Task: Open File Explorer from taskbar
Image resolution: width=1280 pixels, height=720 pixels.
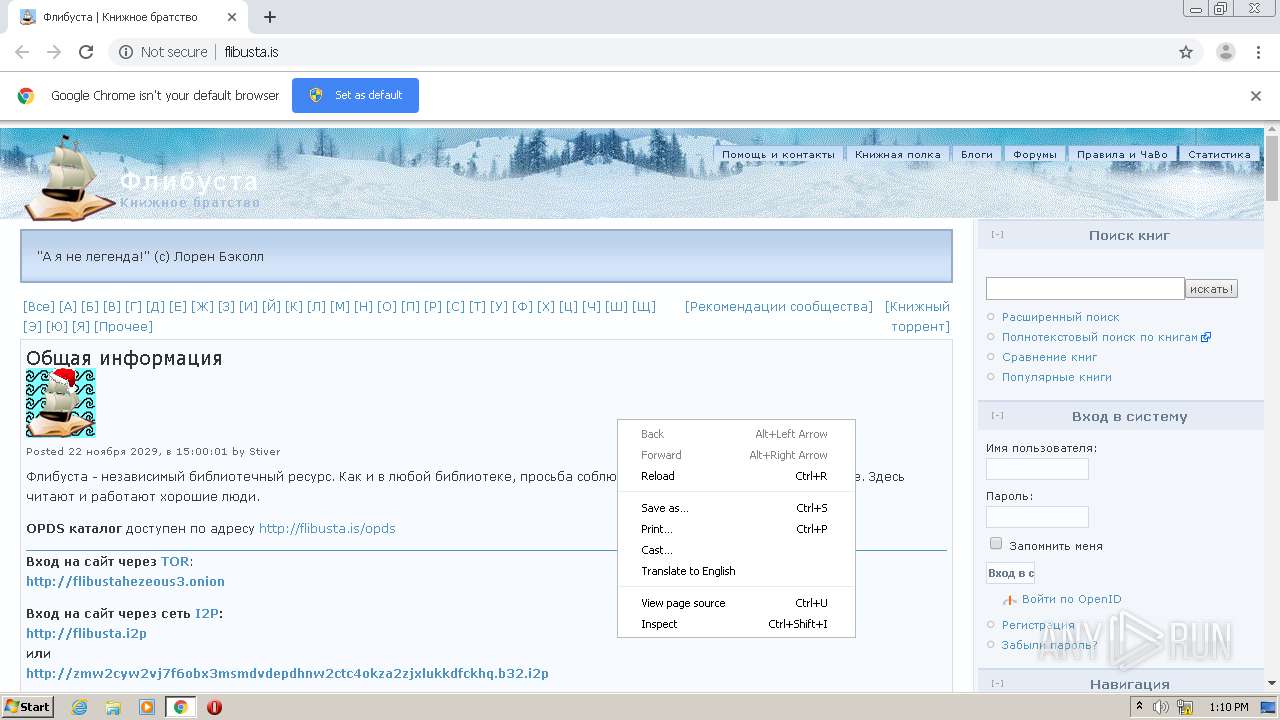Action: click(x=113, y=707)
